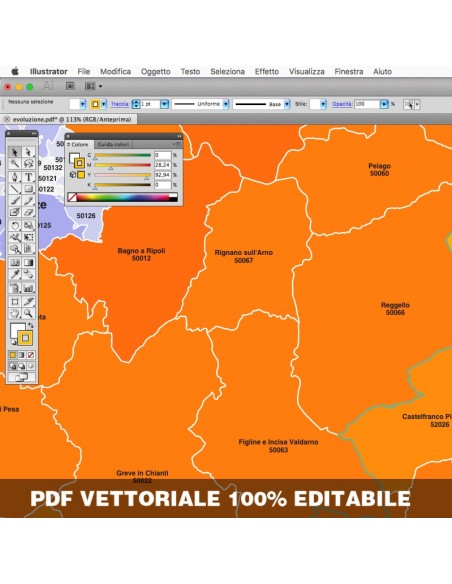Select the Column Graph tool
The height and width of the screenshot is (584, 452).
coord(28,288)
